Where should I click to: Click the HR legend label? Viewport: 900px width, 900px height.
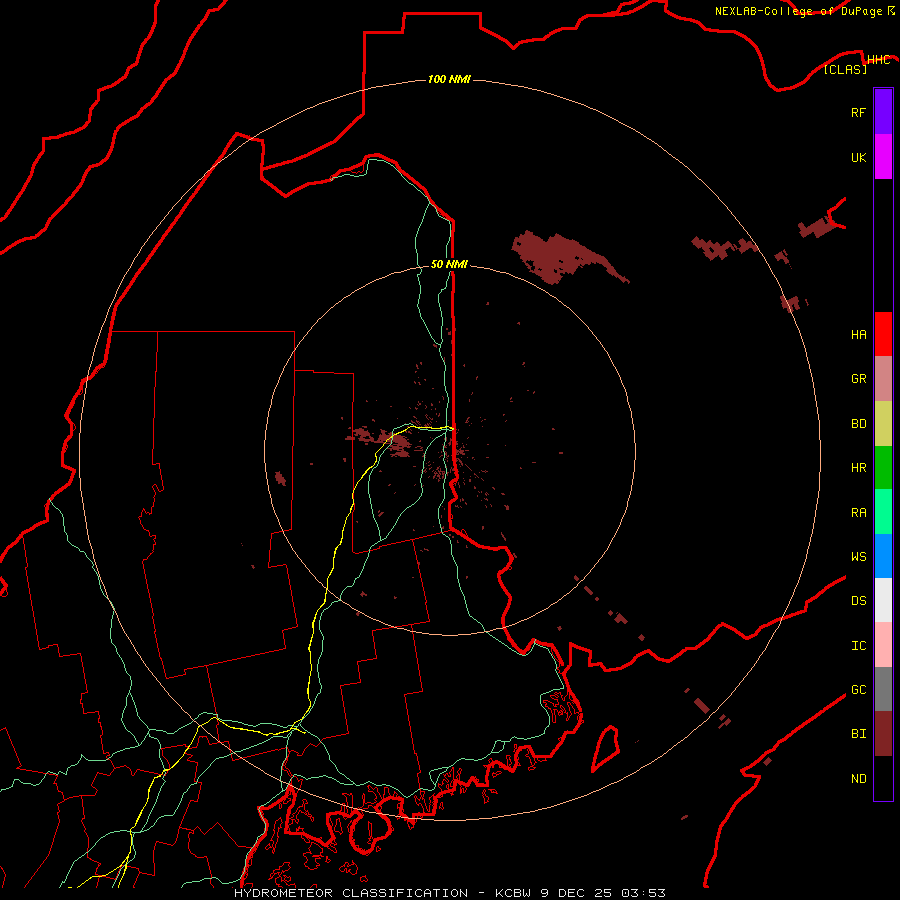[x=858, y=468]
